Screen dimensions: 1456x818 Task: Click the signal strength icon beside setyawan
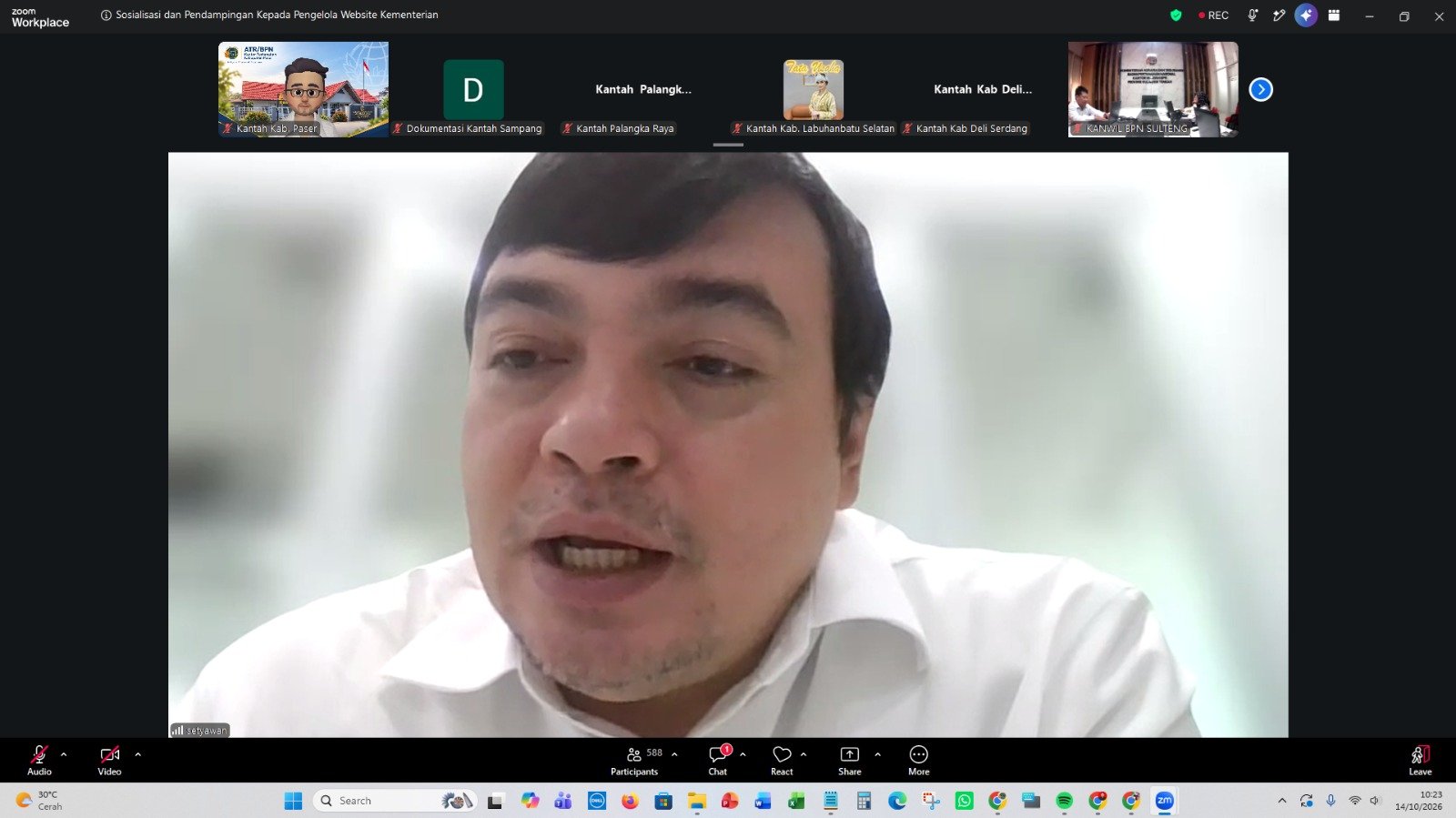point(177,731)
